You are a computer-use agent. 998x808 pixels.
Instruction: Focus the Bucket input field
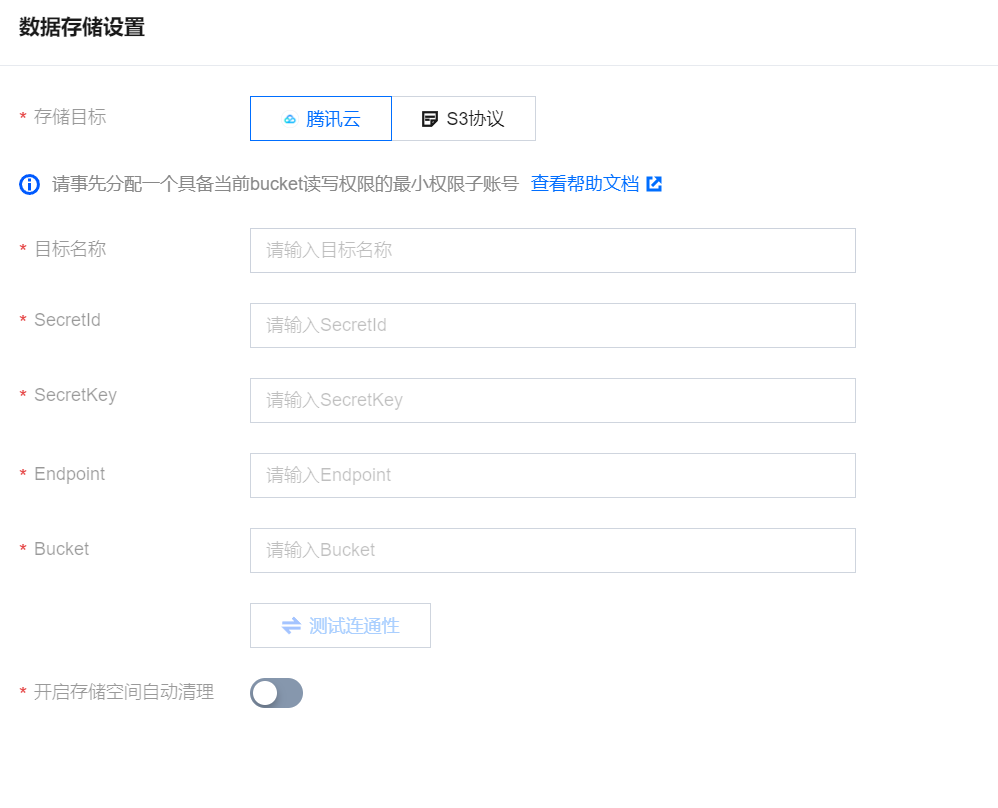[x=552, y=550]
